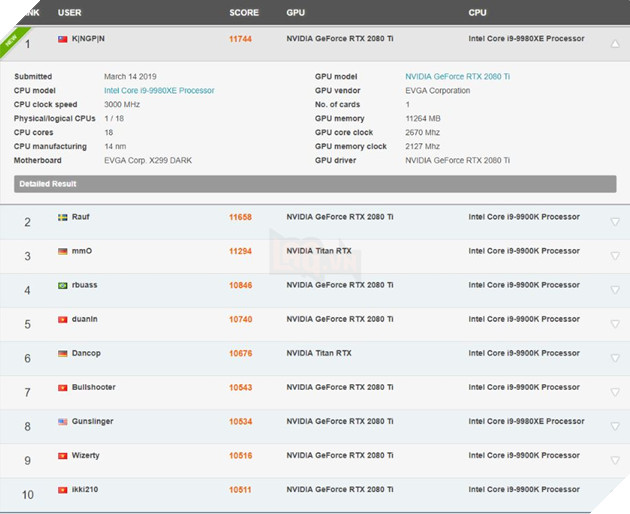Click the GPU column header

296,13
